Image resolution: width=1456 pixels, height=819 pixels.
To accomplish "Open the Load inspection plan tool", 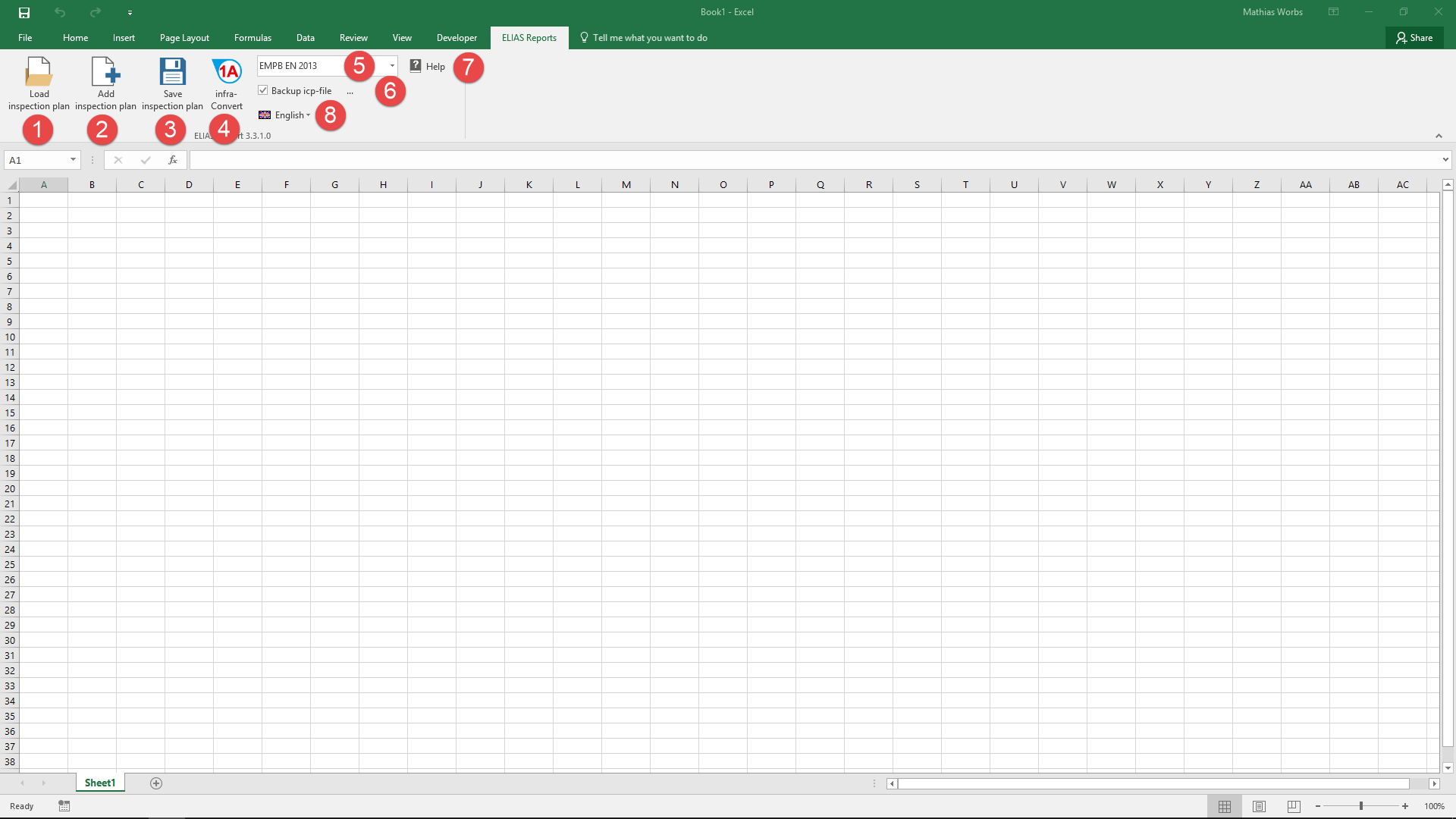I will [39, 83].
